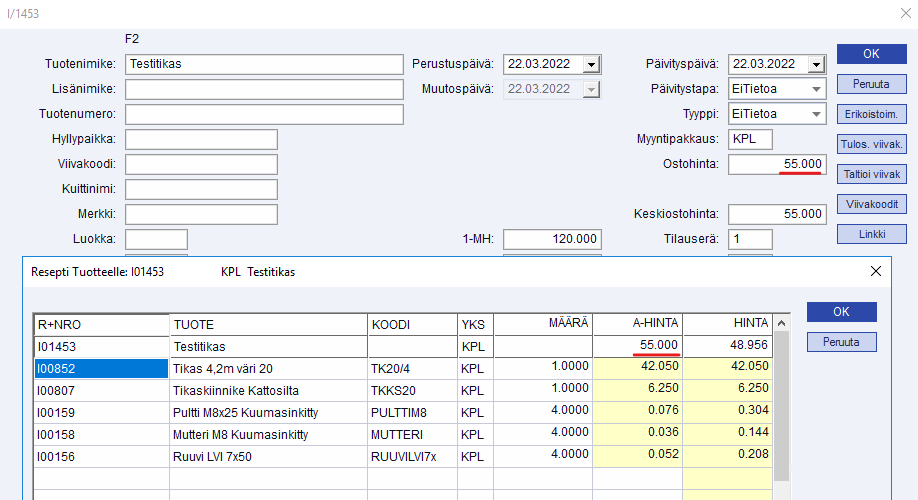Image resolution: width=918 pixels, height=500 pixels.
Task: Click the OK button in product window
Action: click(x=871, y=54)
